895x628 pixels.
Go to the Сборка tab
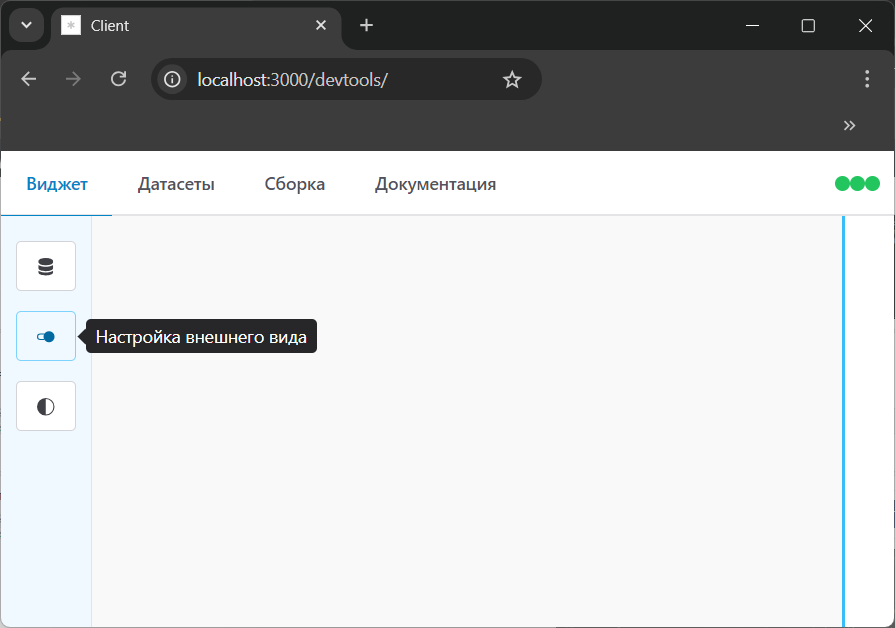[x=295, y=184]
